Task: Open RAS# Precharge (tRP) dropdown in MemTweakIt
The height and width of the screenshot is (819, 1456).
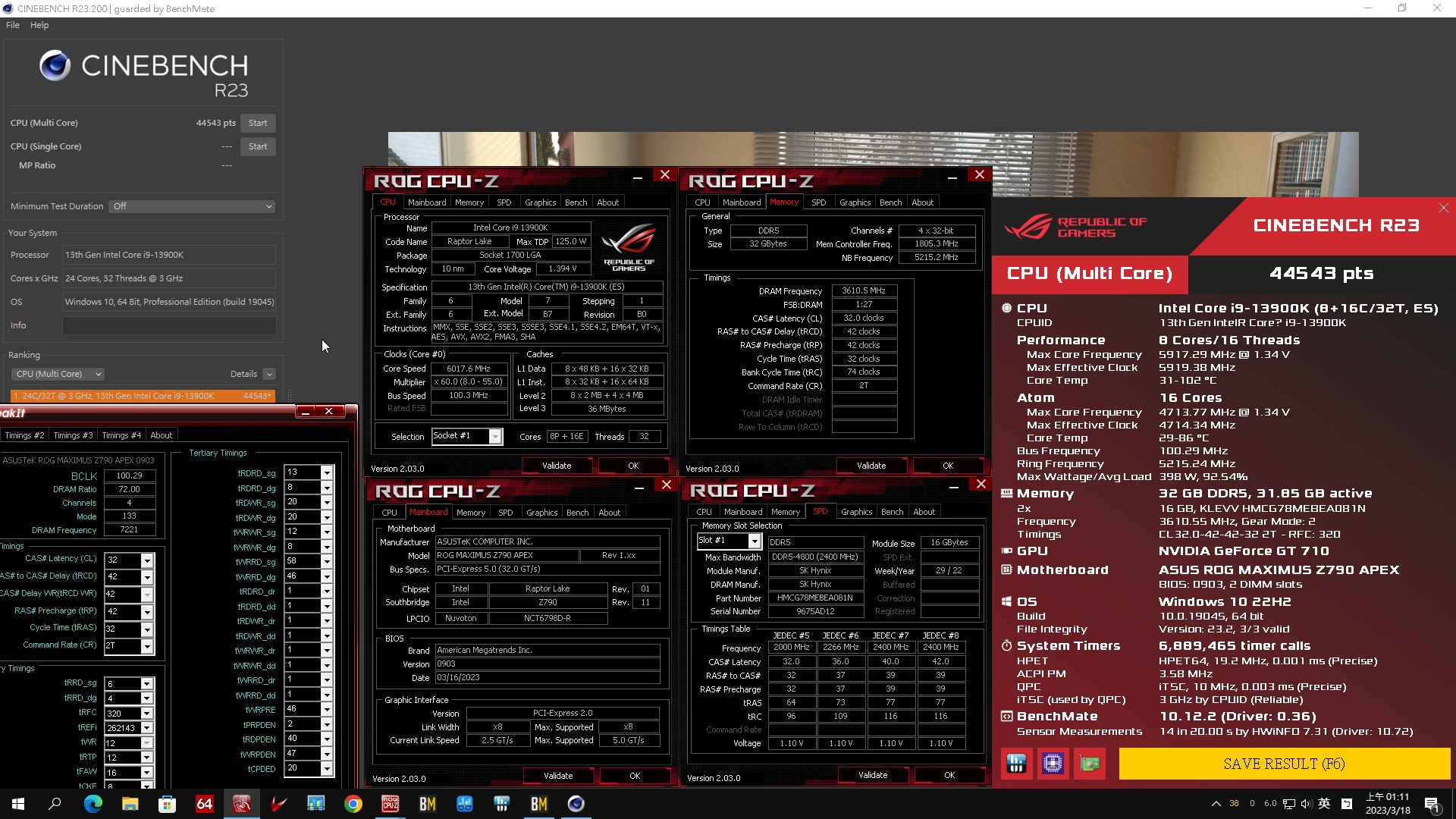Action: pos(147,612)
